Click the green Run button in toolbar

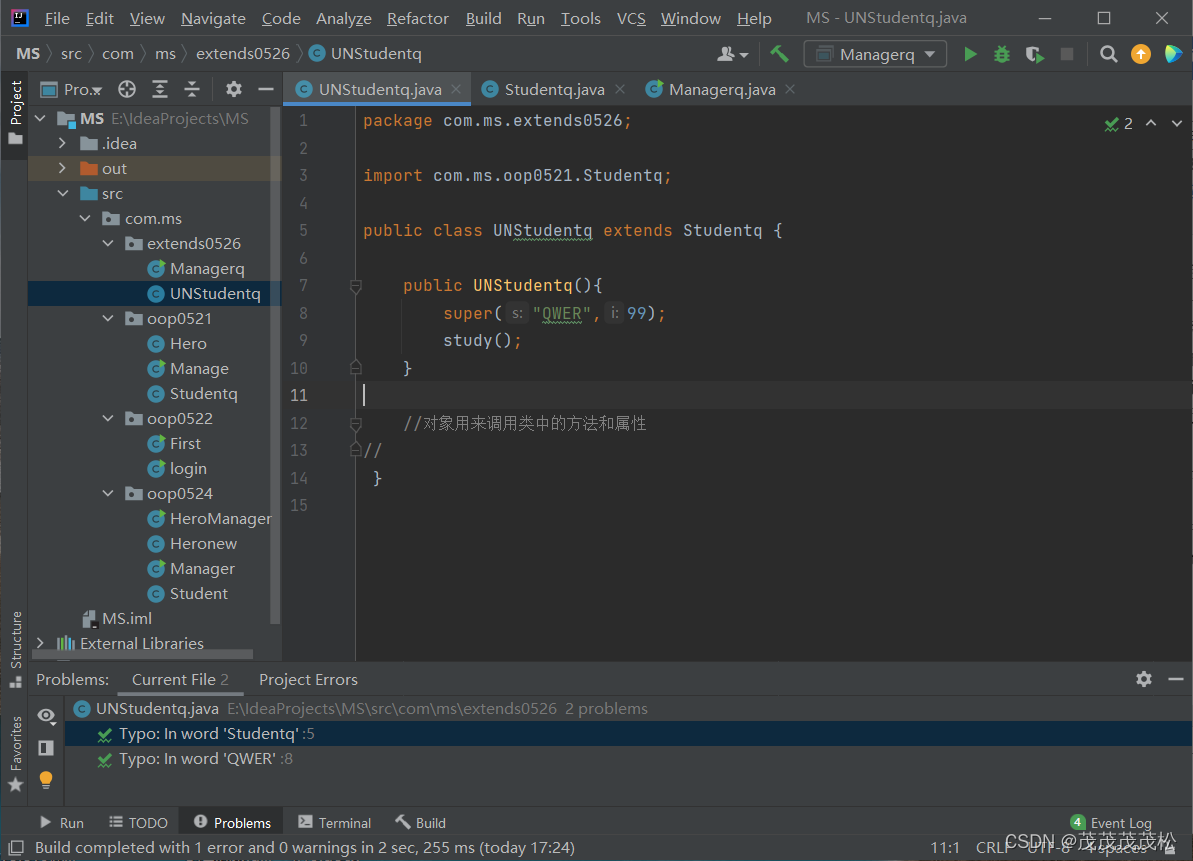[x=969, y=54]
